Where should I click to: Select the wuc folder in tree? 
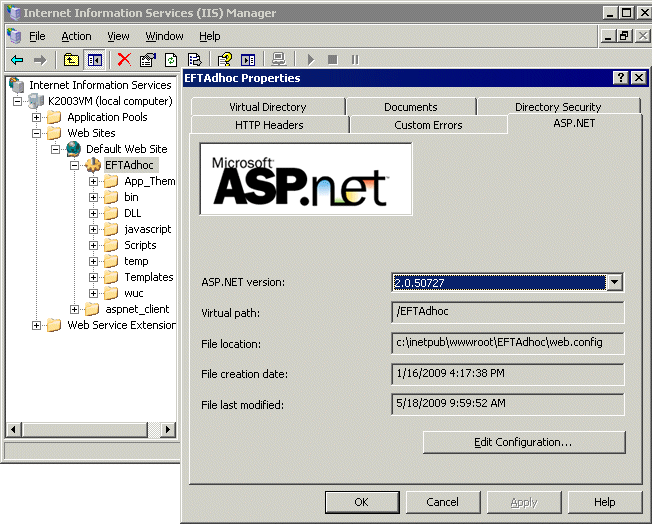tap(133, 293)
